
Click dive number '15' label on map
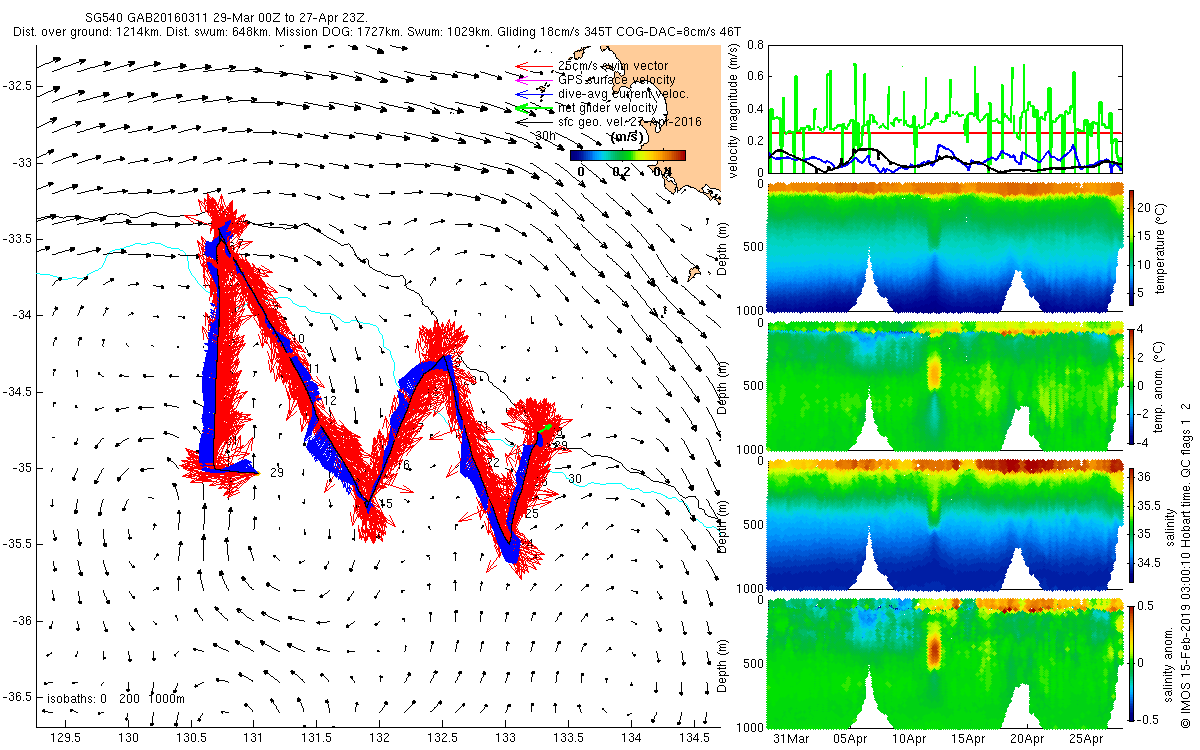[x=386, y=503]
